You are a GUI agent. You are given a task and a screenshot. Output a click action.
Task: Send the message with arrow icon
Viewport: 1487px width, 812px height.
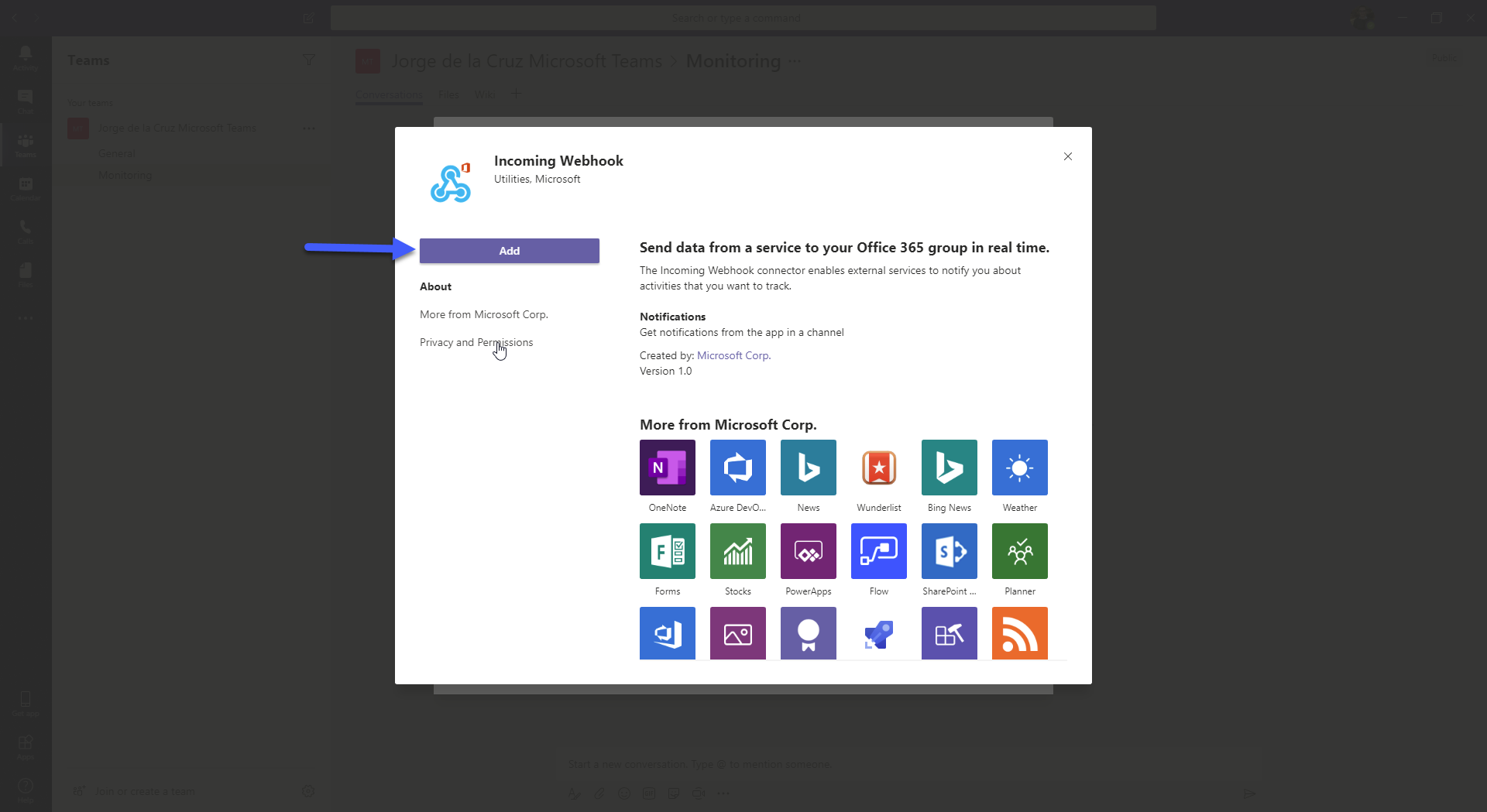(x=1249, y=793)
